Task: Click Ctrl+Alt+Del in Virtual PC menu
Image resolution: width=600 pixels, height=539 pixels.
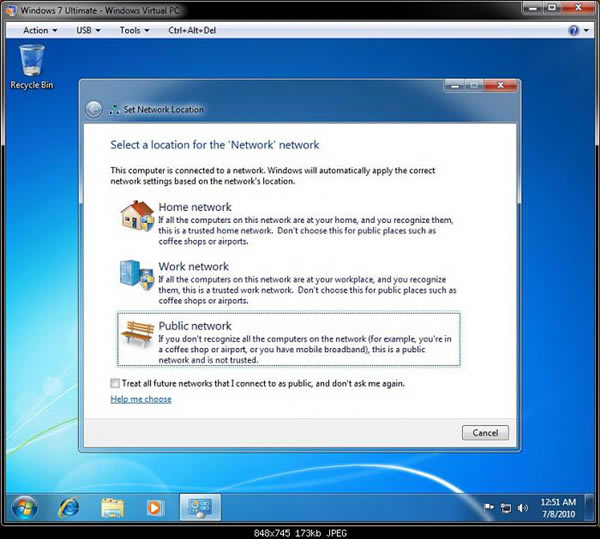Action: click(x=192, y=30)
